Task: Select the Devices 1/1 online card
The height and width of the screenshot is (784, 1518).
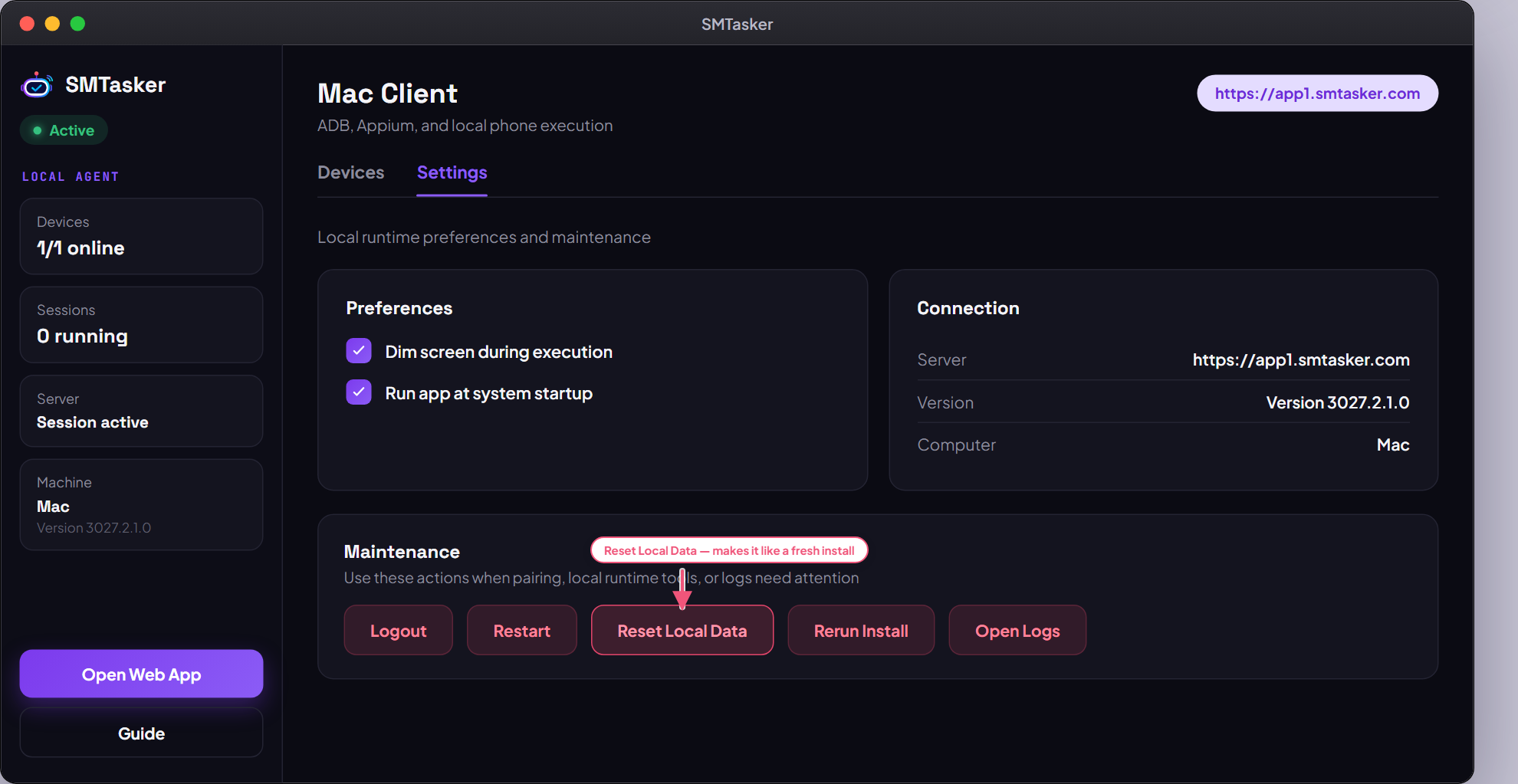Action: point(142,236)
